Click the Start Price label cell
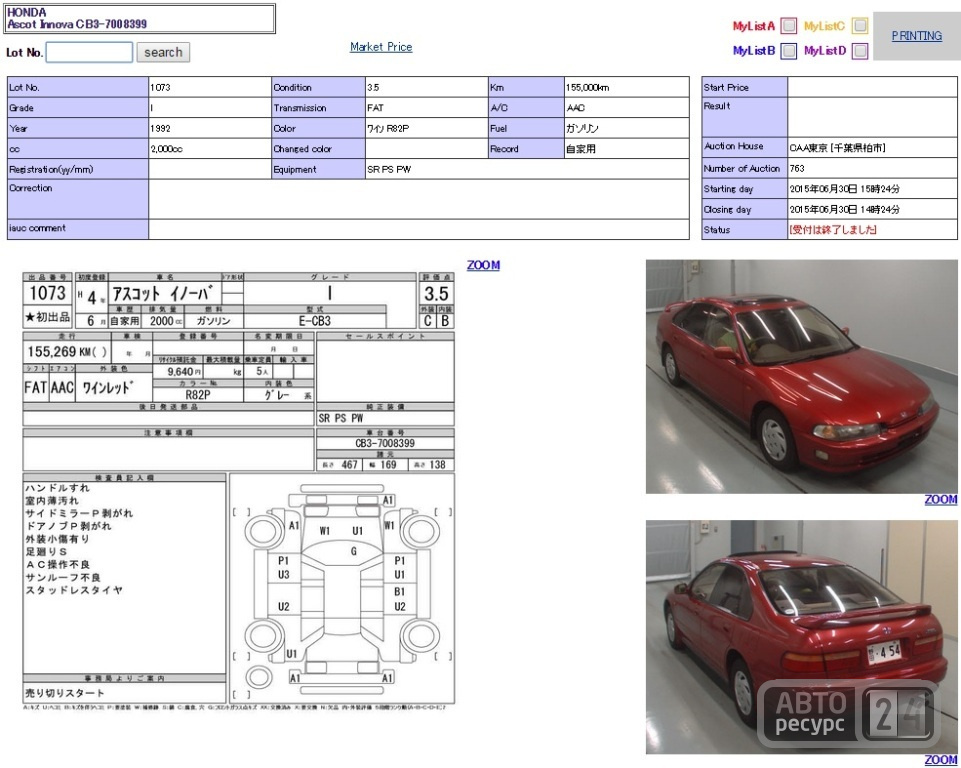The height and width of the screenshot is (768, 961). pos(744,87)
